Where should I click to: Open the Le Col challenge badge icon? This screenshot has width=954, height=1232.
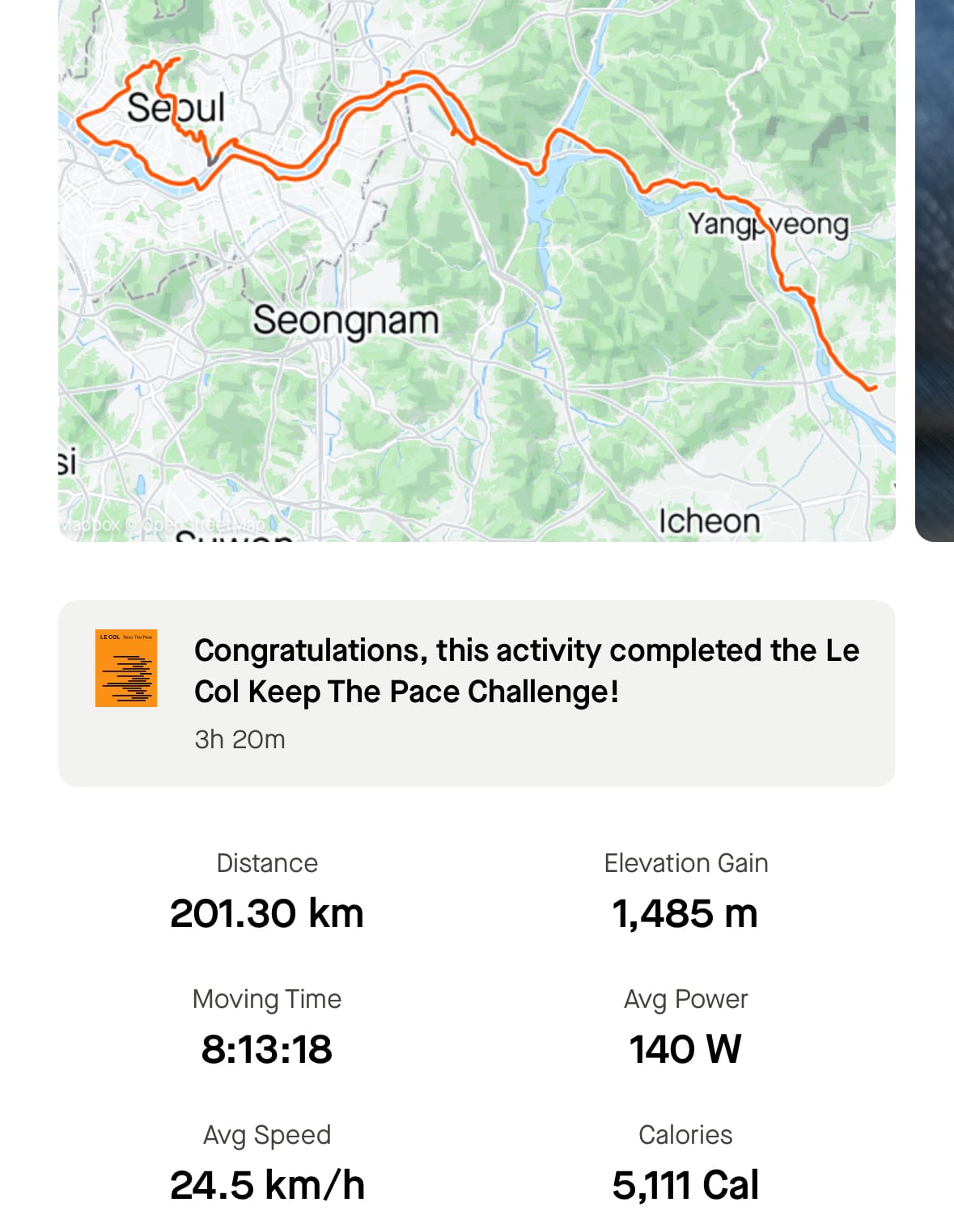(x=126, y=668)
